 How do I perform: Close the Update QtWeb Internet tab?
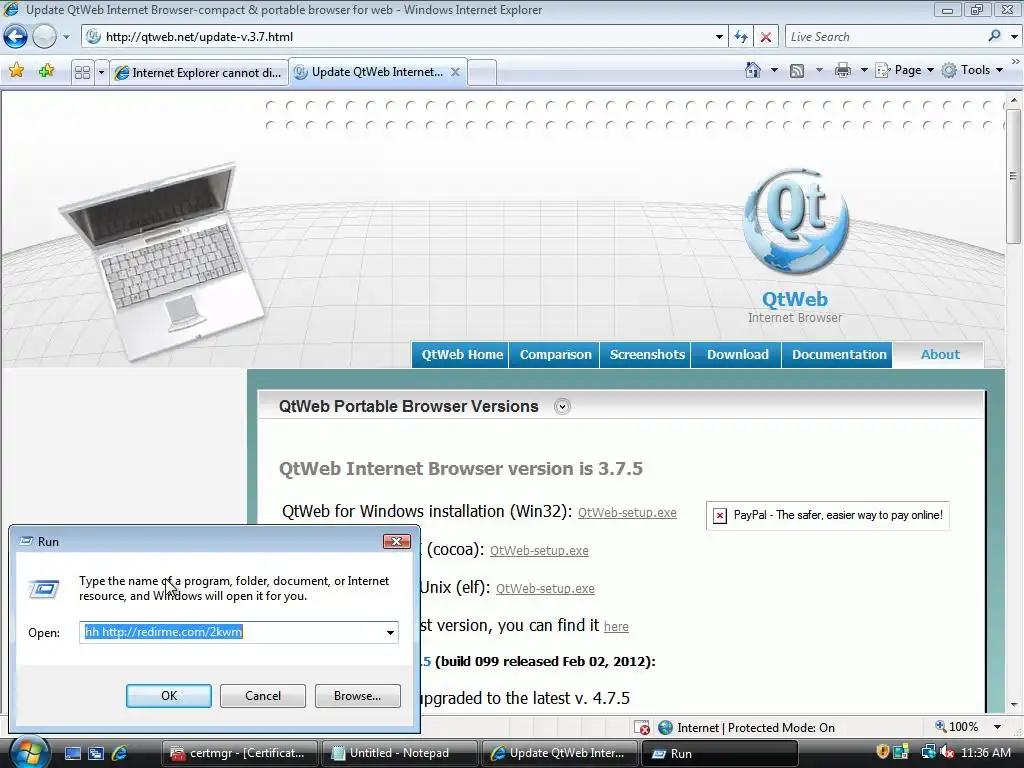(456, 72)
